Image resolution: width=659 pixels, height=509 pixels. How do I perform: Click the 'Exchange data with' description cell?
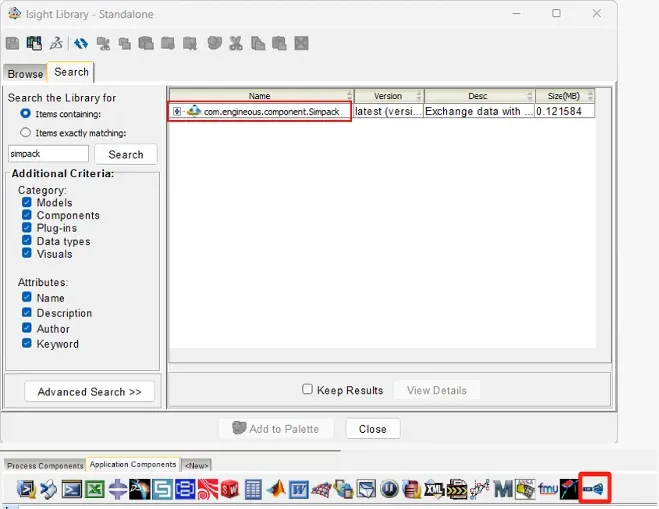coord(479,111)
